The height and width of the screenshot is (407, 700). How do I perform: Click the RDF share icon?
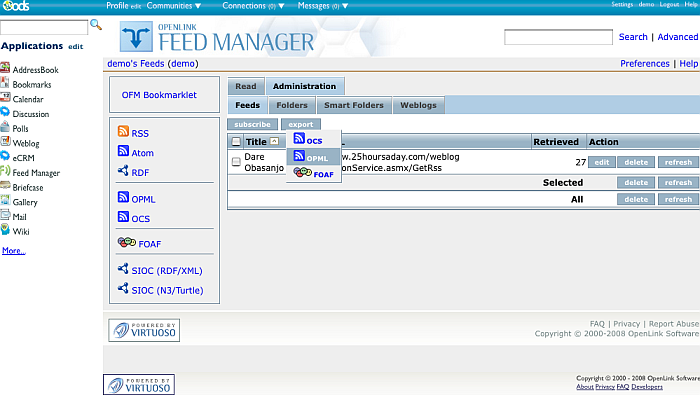(x=123, y=172)
